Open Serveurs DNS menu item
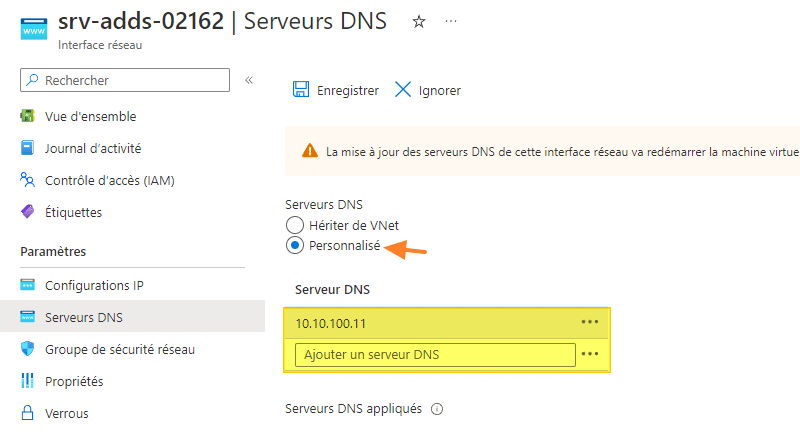 pyautogui.click(x=133, y=317)
